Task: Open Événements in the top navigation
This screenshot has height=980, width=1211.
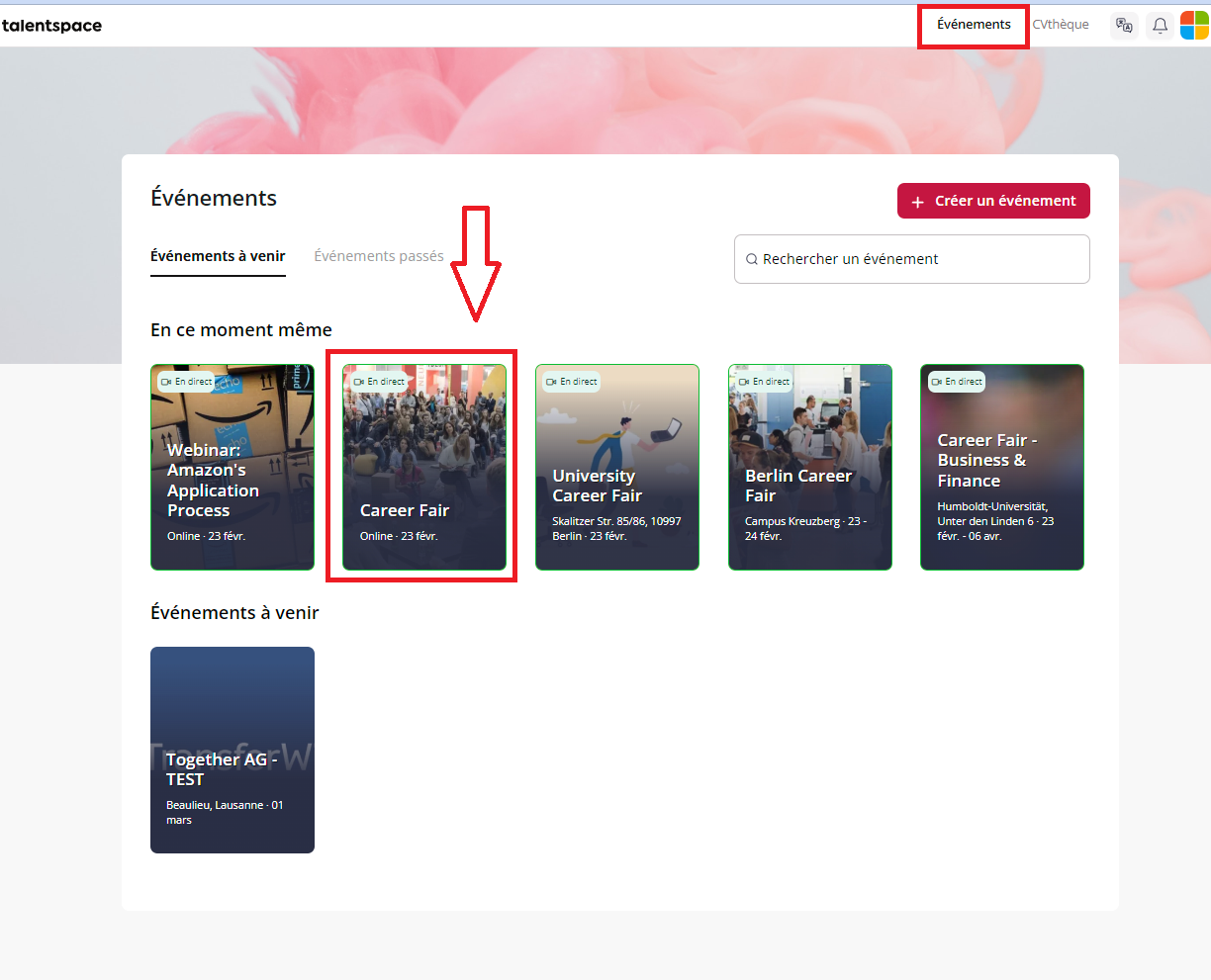Action: (x=974, y=25)
